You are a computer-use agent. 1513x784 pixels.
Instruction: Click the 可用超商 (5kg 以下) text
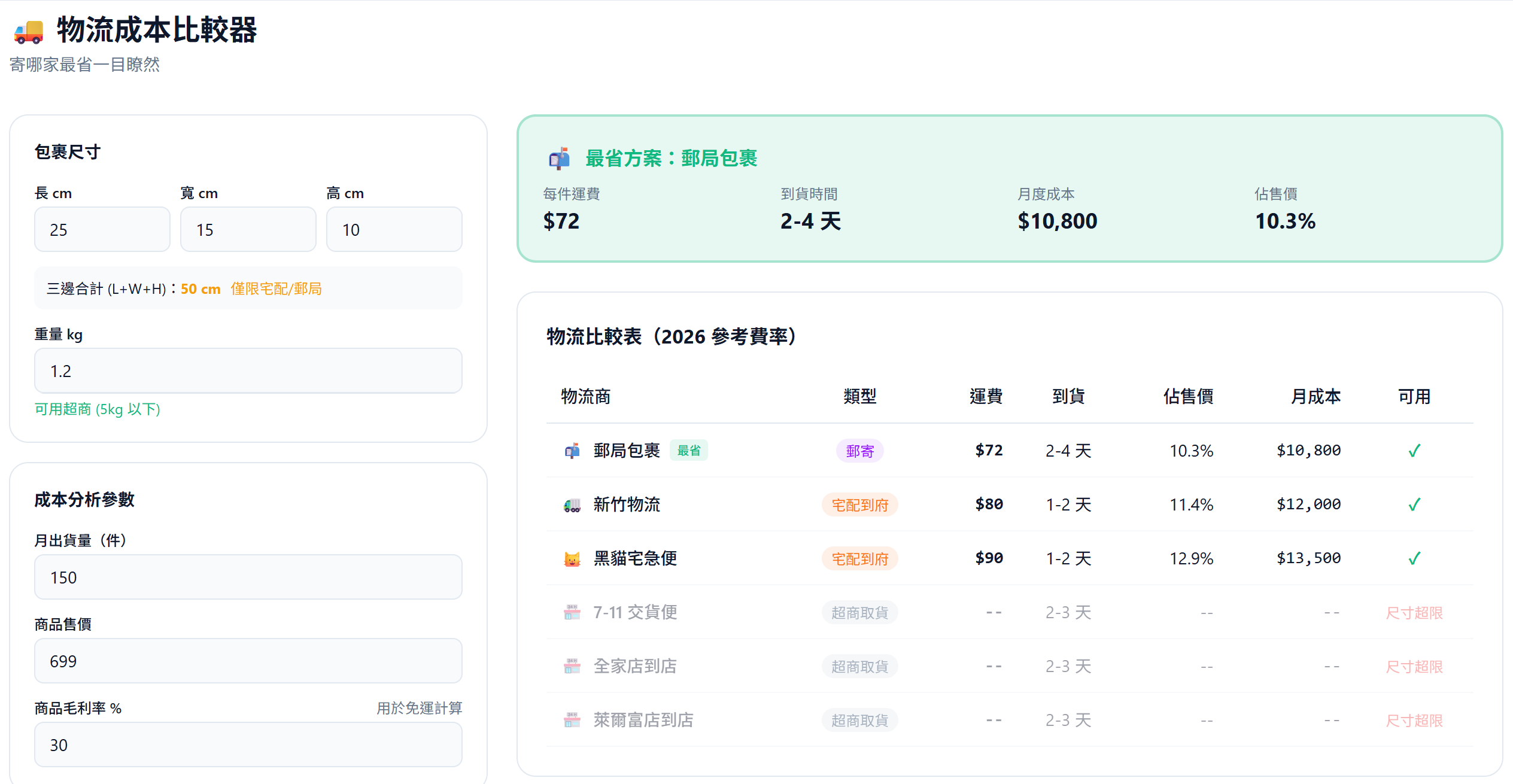tap(97, 409)
